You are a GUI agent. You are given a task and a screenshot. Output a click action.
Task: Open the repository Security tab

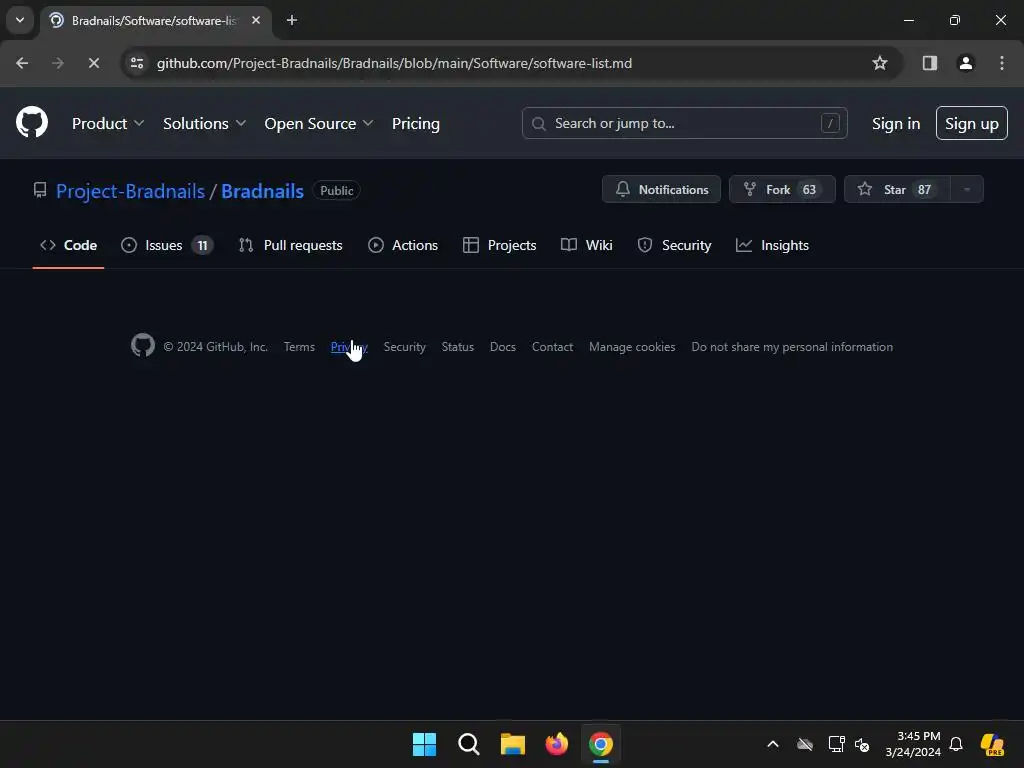click(674, 245)
